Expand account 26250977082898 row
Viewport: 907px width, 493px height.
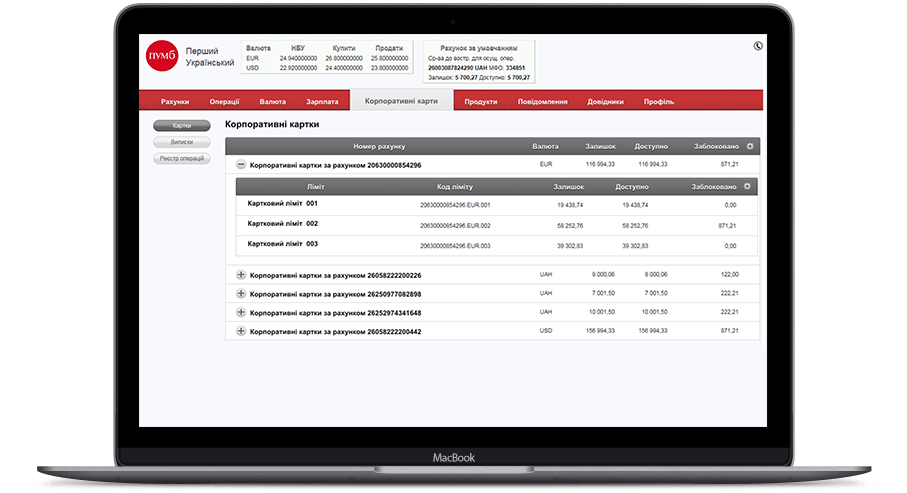(x=241, y=293)
